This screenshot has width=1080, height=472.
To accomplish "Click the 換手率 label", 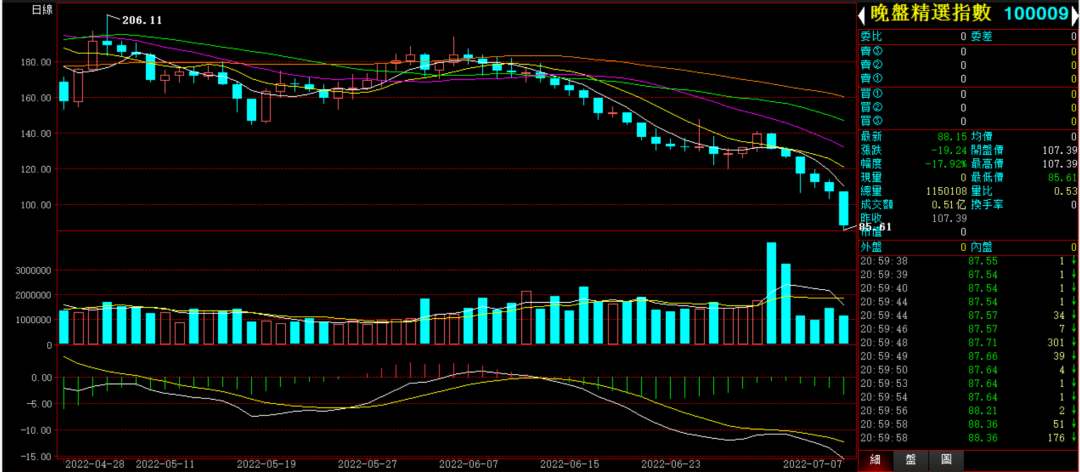I will (987, 205).
